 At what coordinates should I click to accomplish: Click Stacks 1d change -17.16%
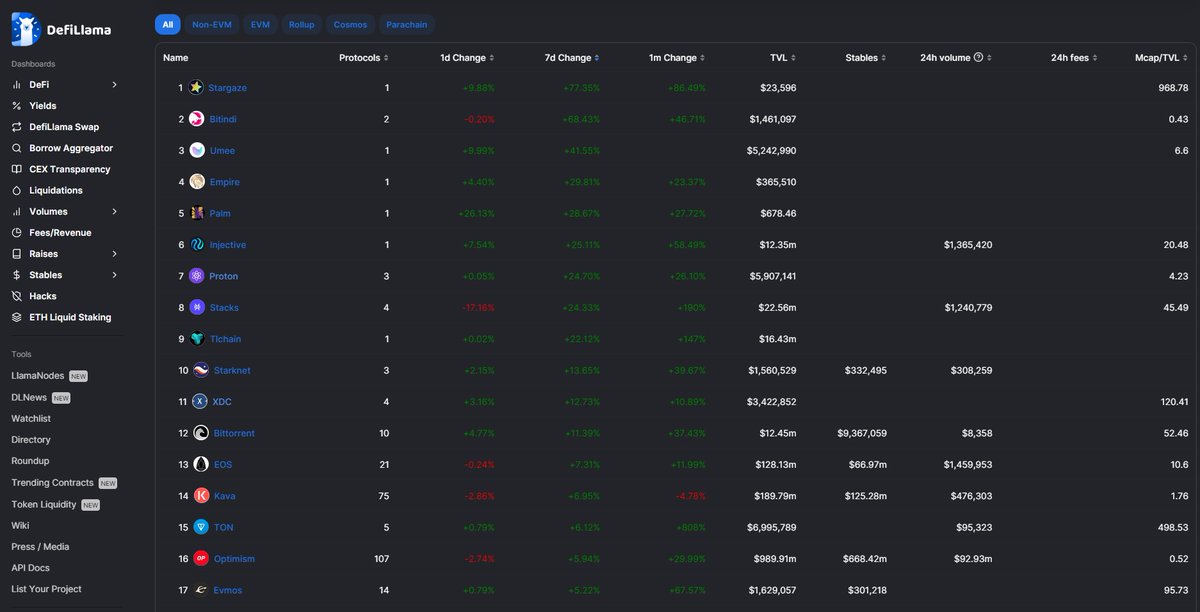[478, 307]
